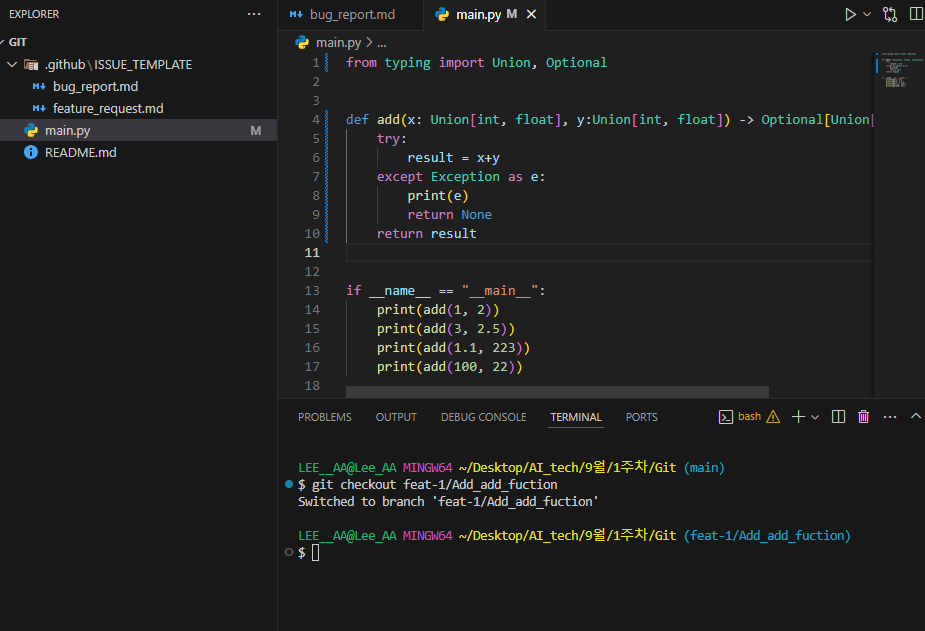Split the terminal panel
The image size is (925, 631).
click(839, 417)
